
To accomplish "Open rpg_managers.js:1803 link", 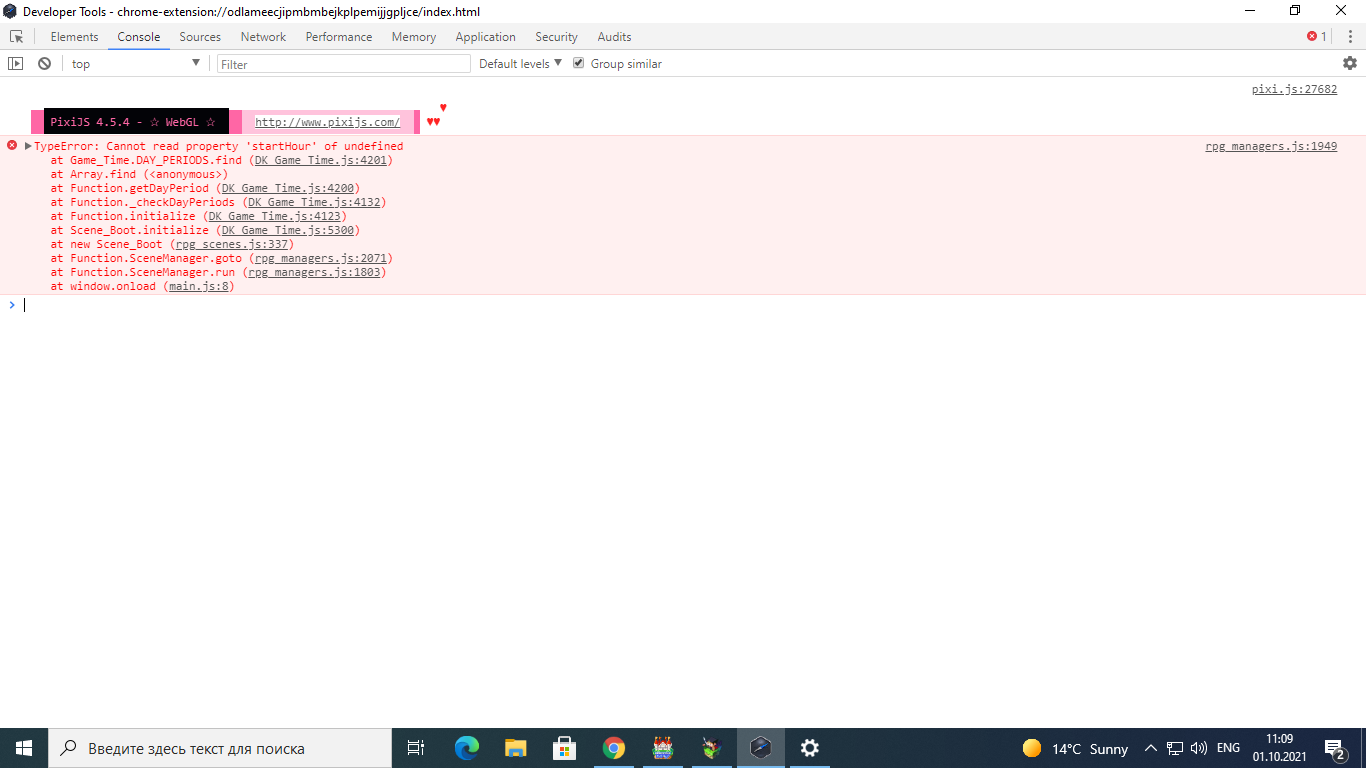I will click(314, 272).
